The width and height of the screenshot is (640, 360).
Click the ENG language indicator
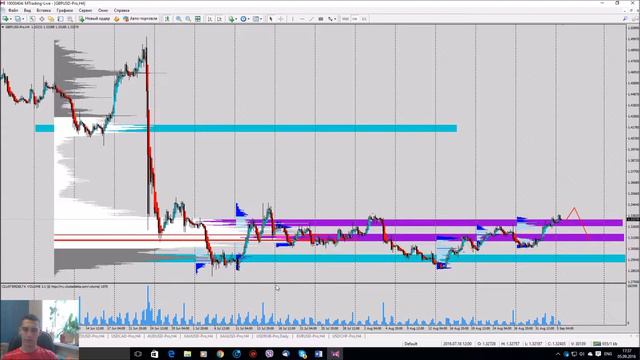pos(608,354)
